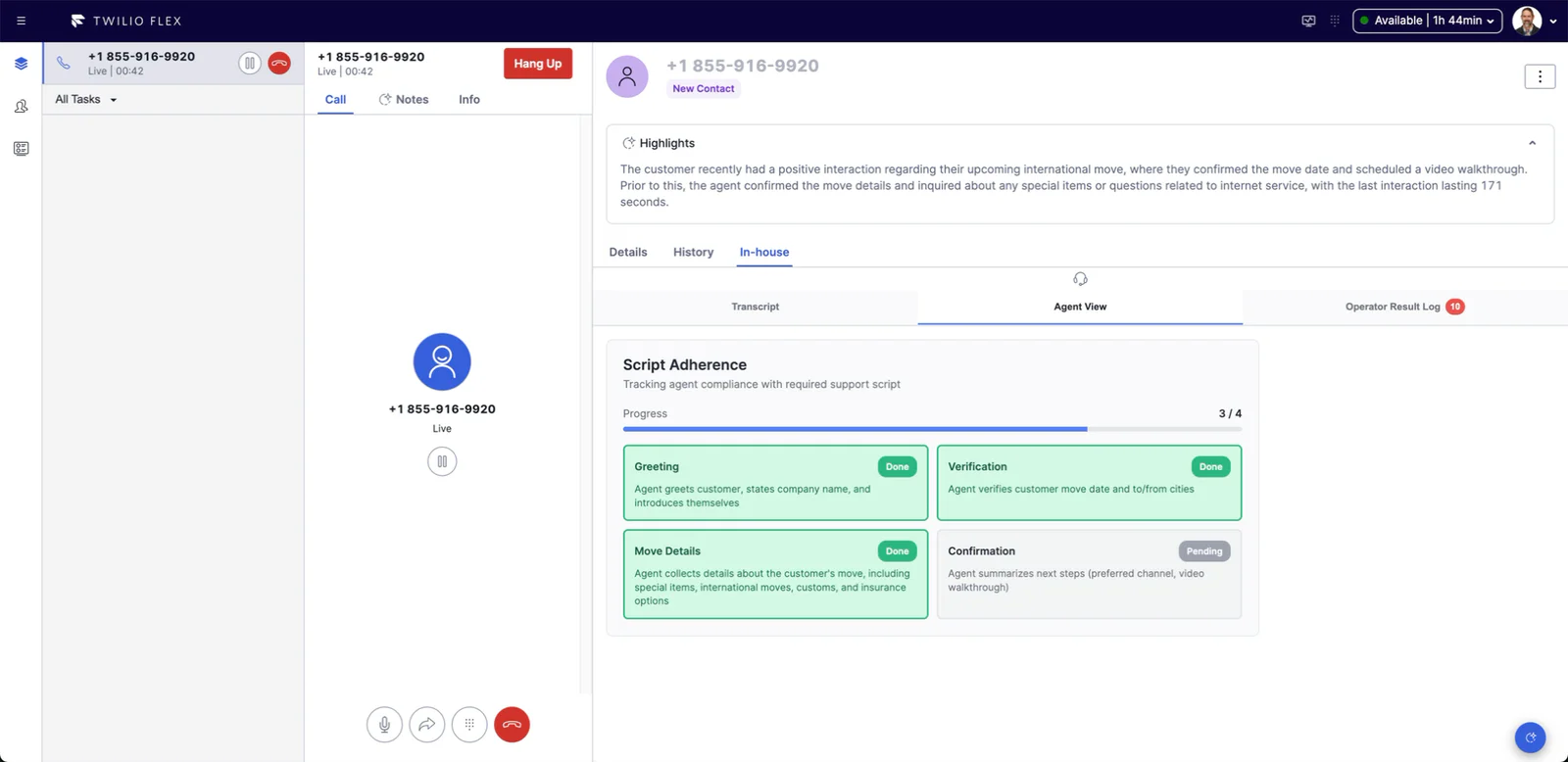This screenshot has height=762, width=1568.
Task: Open the Details tab
Action: tap(628, 253)
